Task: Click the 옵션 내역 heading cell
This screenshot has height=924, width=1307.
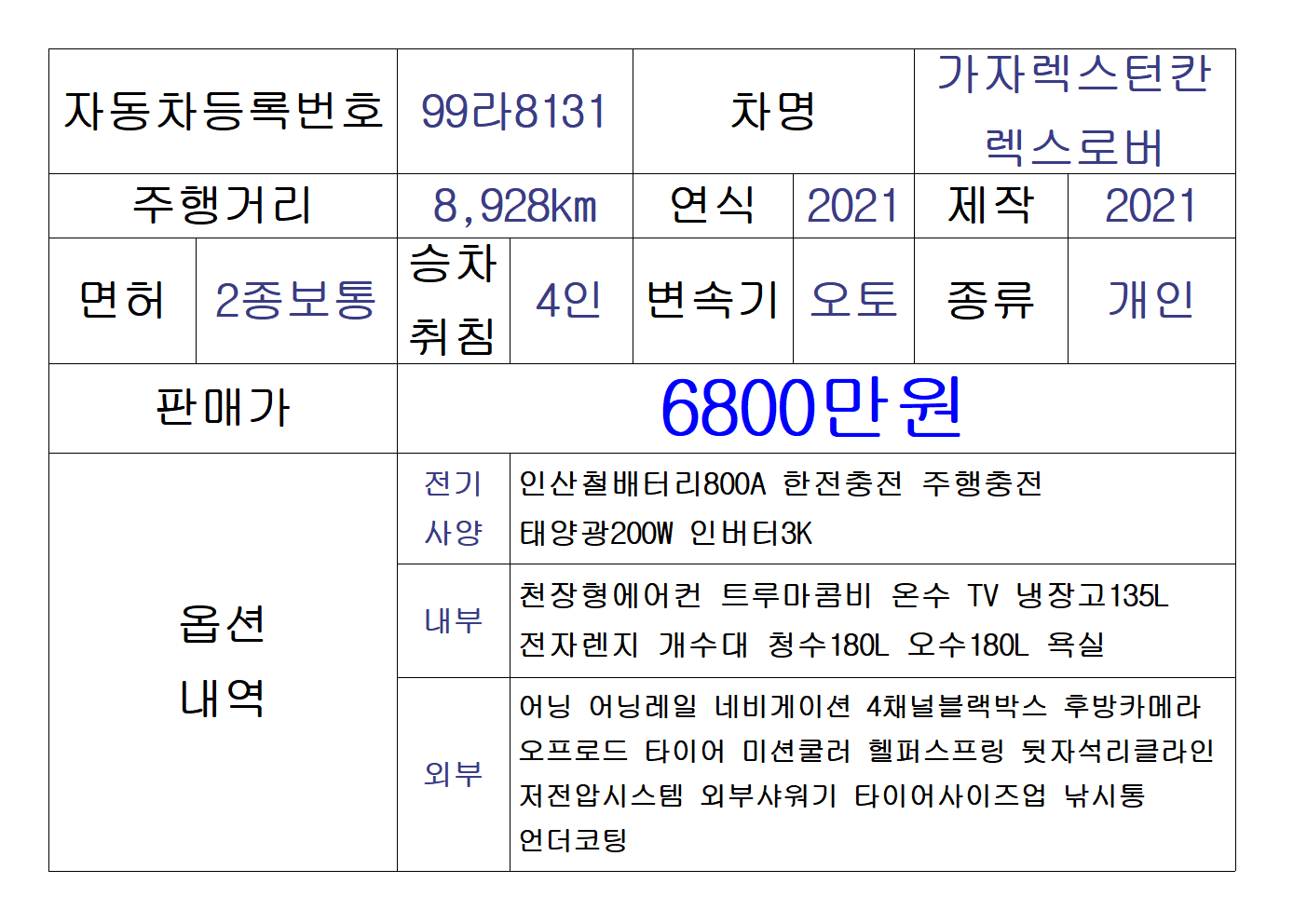Action: pos(223,661)
